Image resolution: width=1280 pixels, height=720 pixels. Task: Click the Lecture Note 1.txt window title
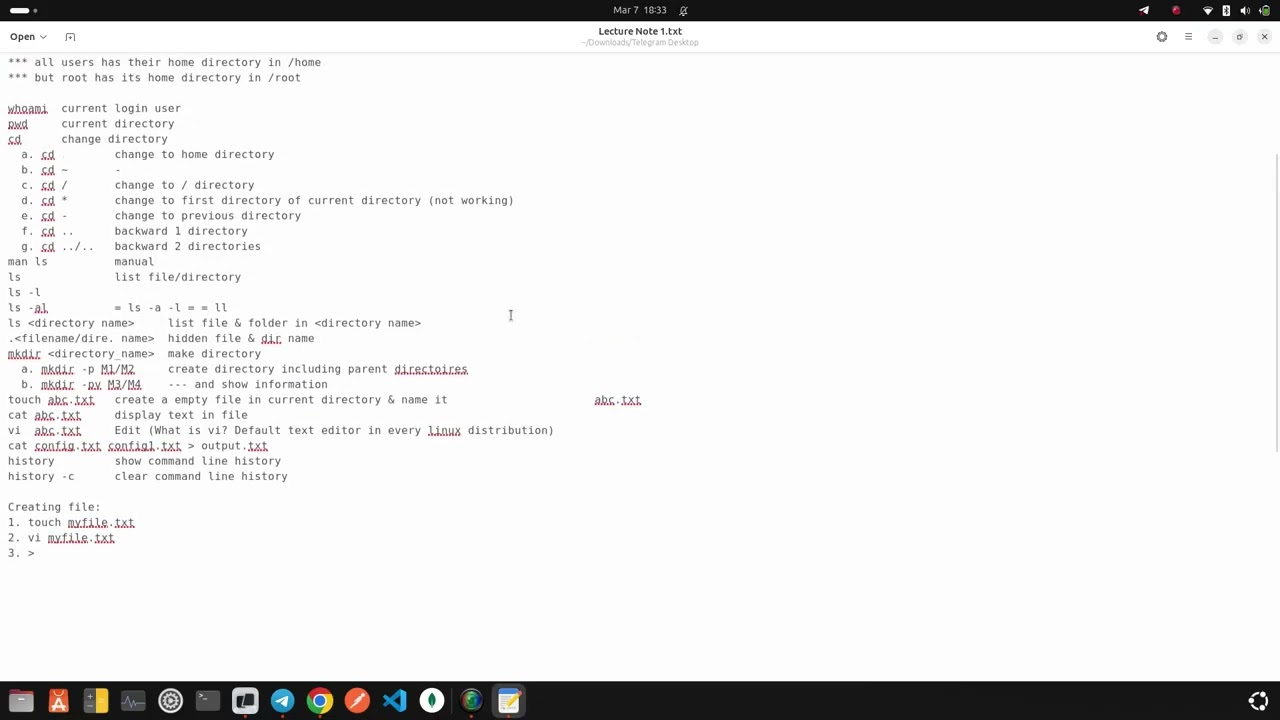640,31
